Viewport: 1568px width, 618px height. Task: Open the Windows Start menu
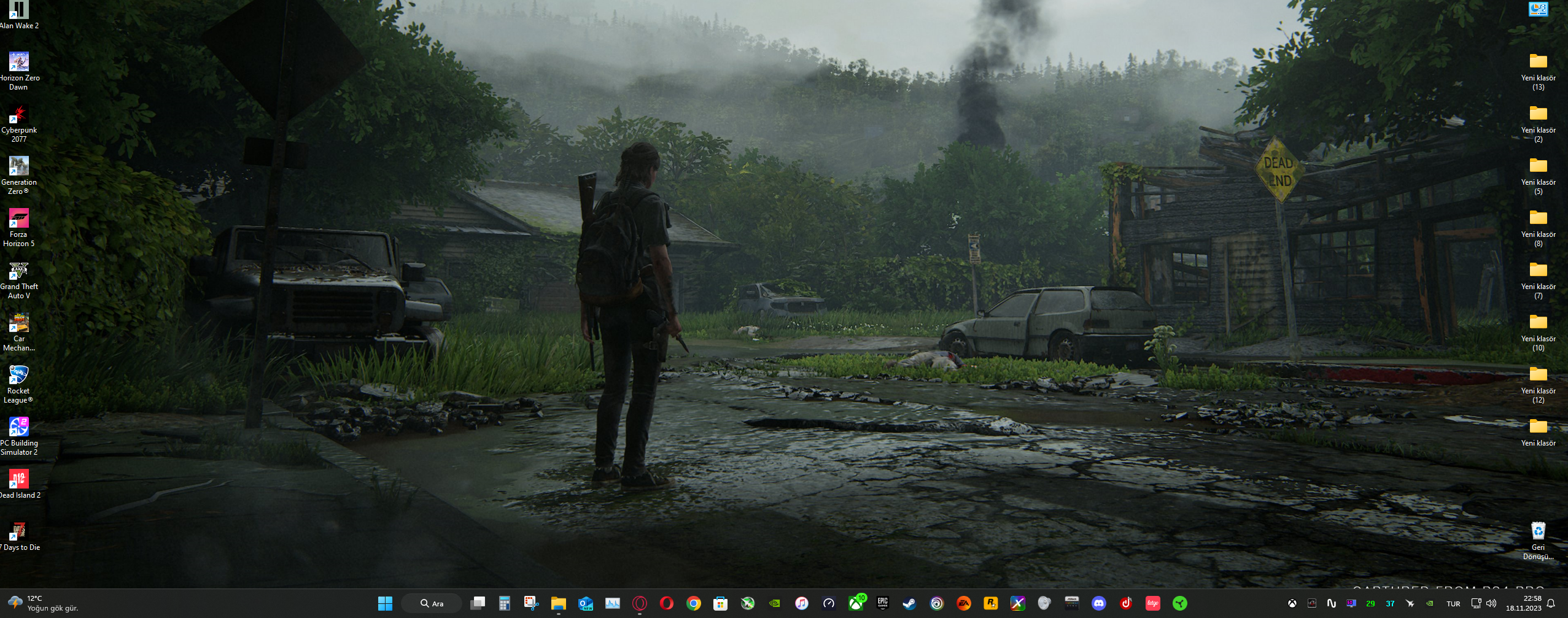[x=385, y=603]
